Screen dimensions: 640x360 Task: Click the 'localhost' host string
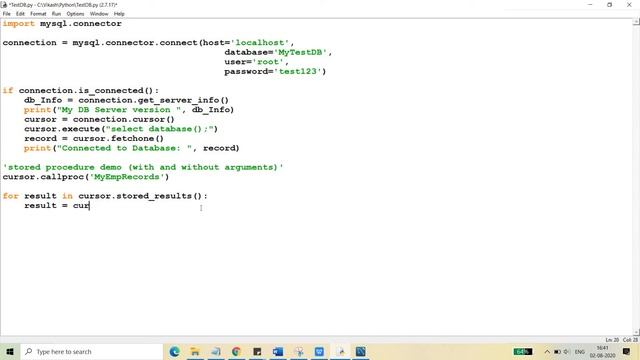tap(260, 43)
